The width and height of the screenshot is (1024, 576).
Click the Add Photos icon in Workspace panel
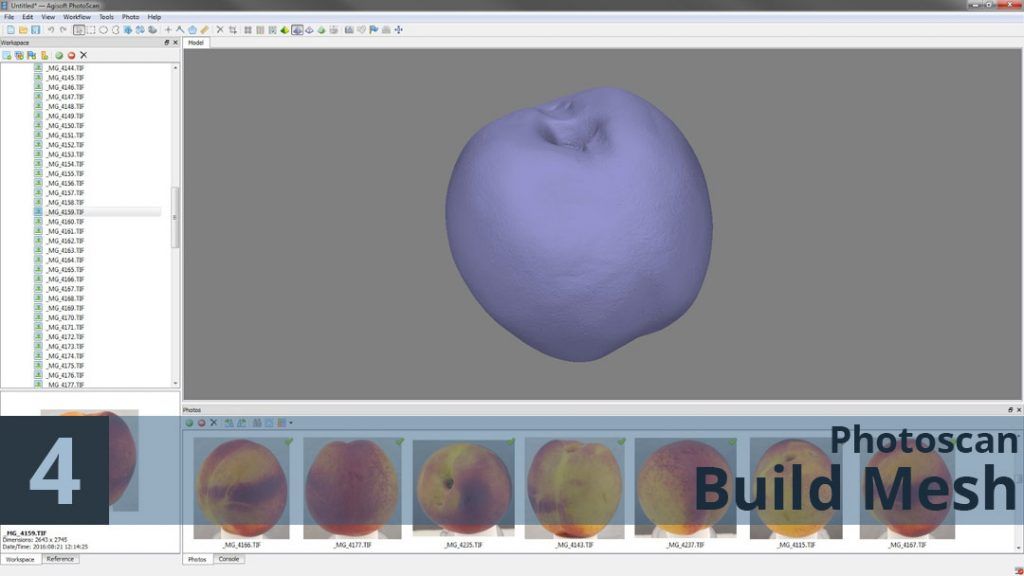pos(19,54)
